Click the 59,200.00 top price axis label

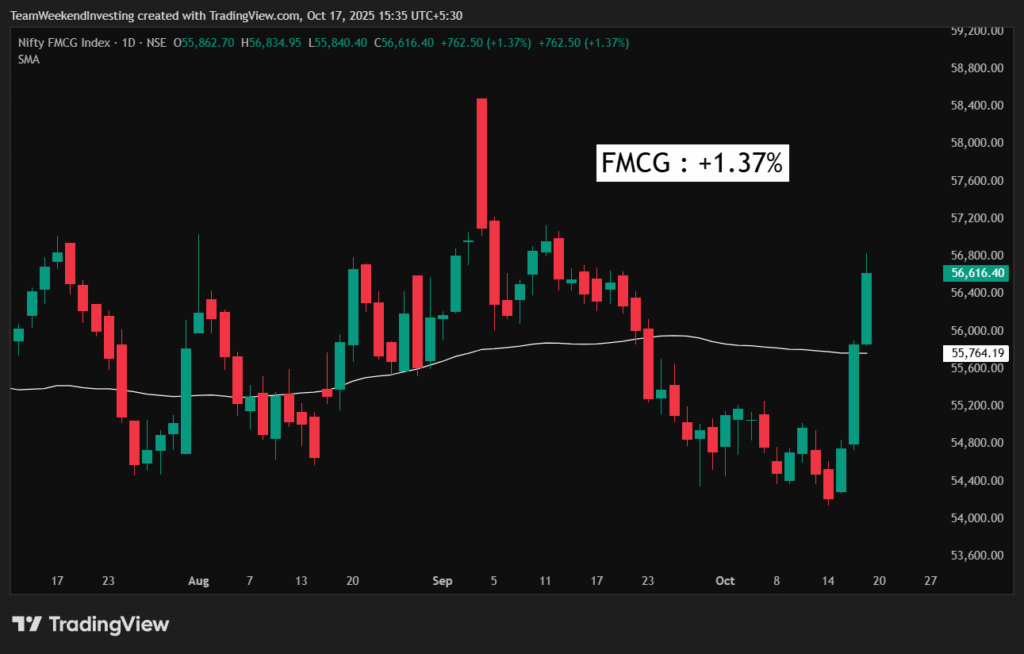[x=975, y=31]
